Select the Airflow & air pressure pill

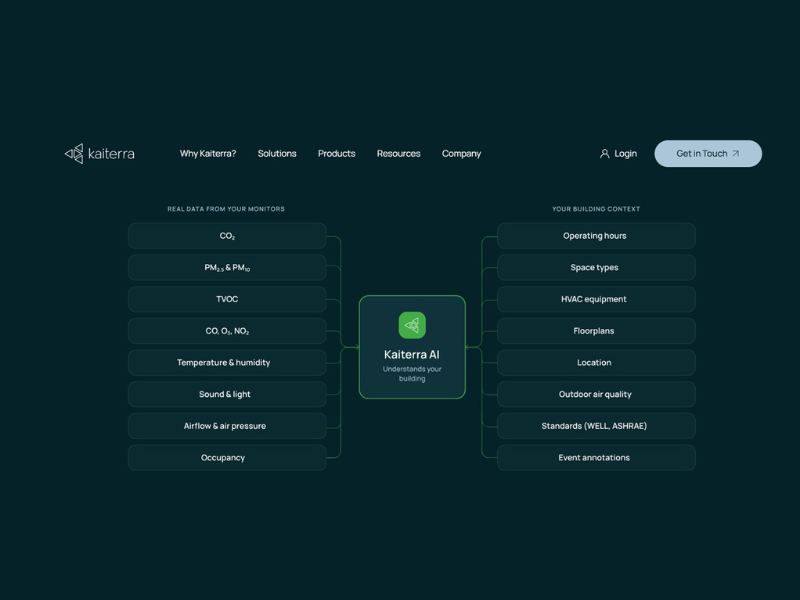click(x=227, y=426)
